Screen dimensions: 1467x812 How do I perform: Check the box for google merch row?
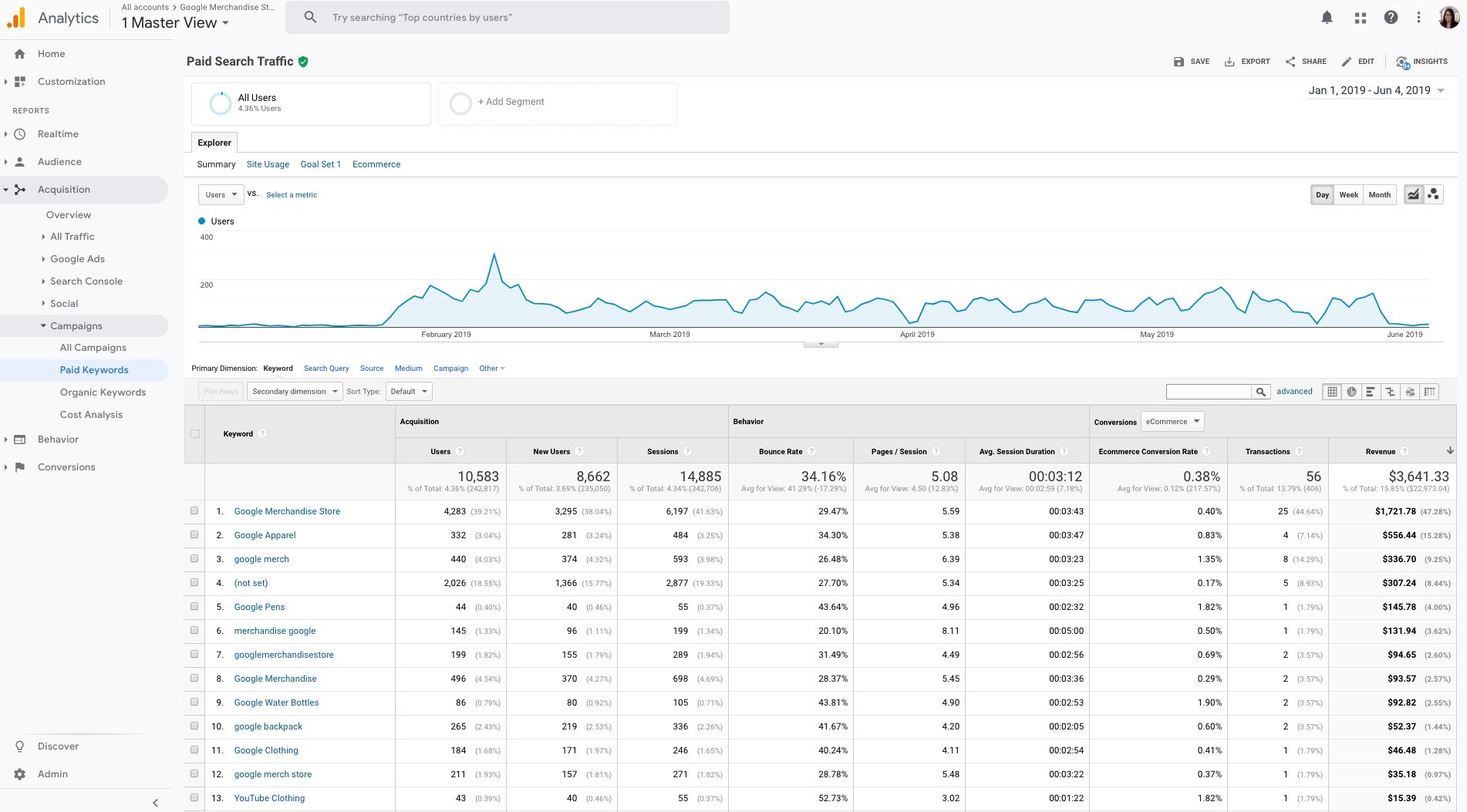[x=194, y=558]
